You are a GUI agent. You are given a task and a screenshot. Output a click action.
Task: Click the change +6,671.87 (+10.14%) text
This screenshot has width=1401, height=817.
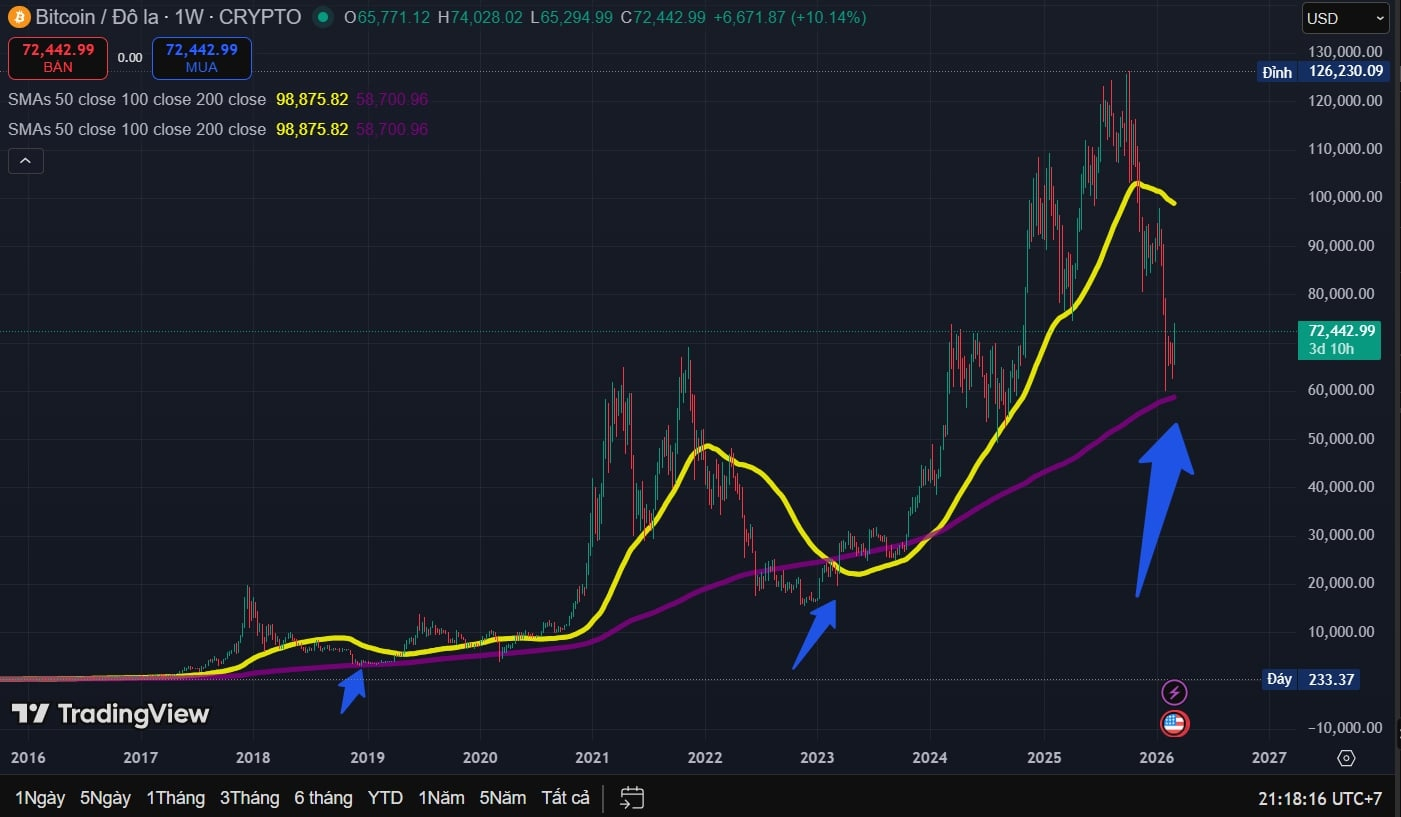(x=790, y=17)
